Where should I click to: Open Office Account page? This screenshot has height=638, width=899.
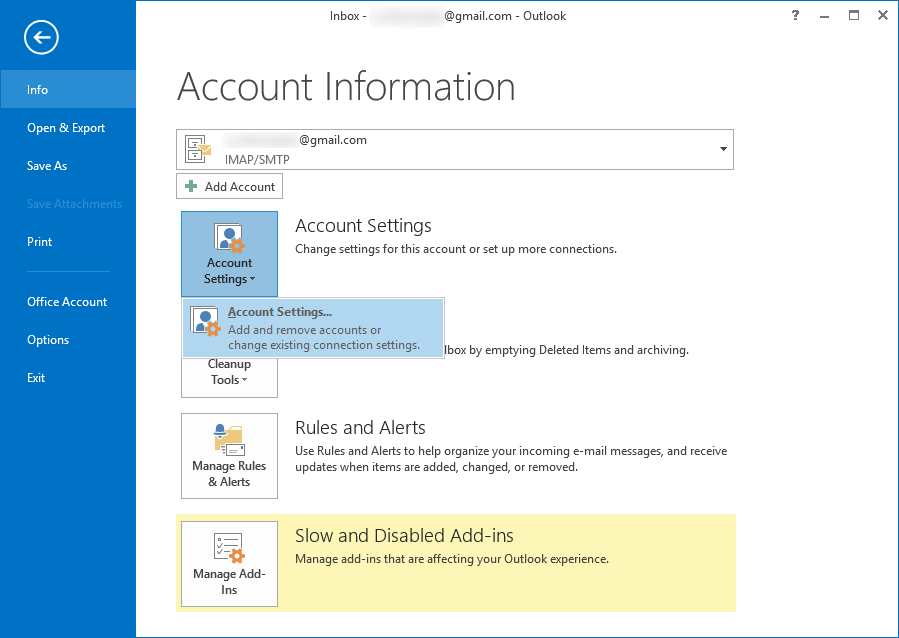[67, 302]
